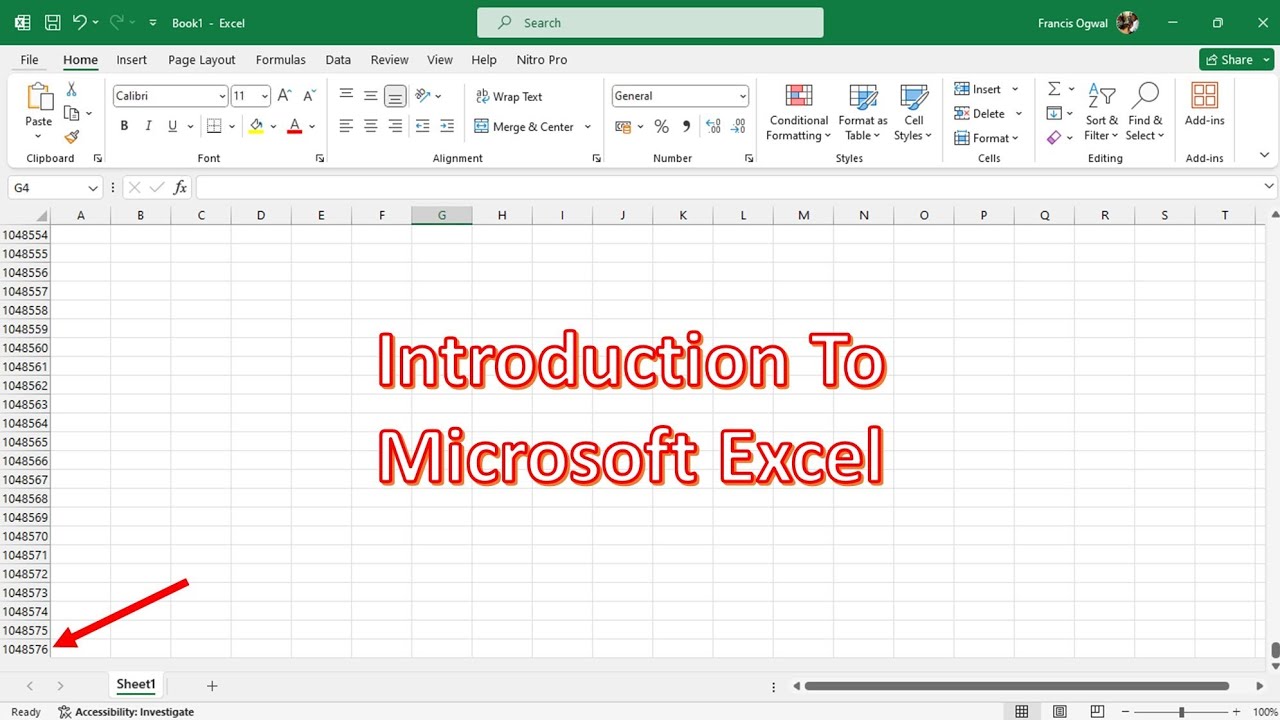Click the Copy icon

(x=72, y=113)
